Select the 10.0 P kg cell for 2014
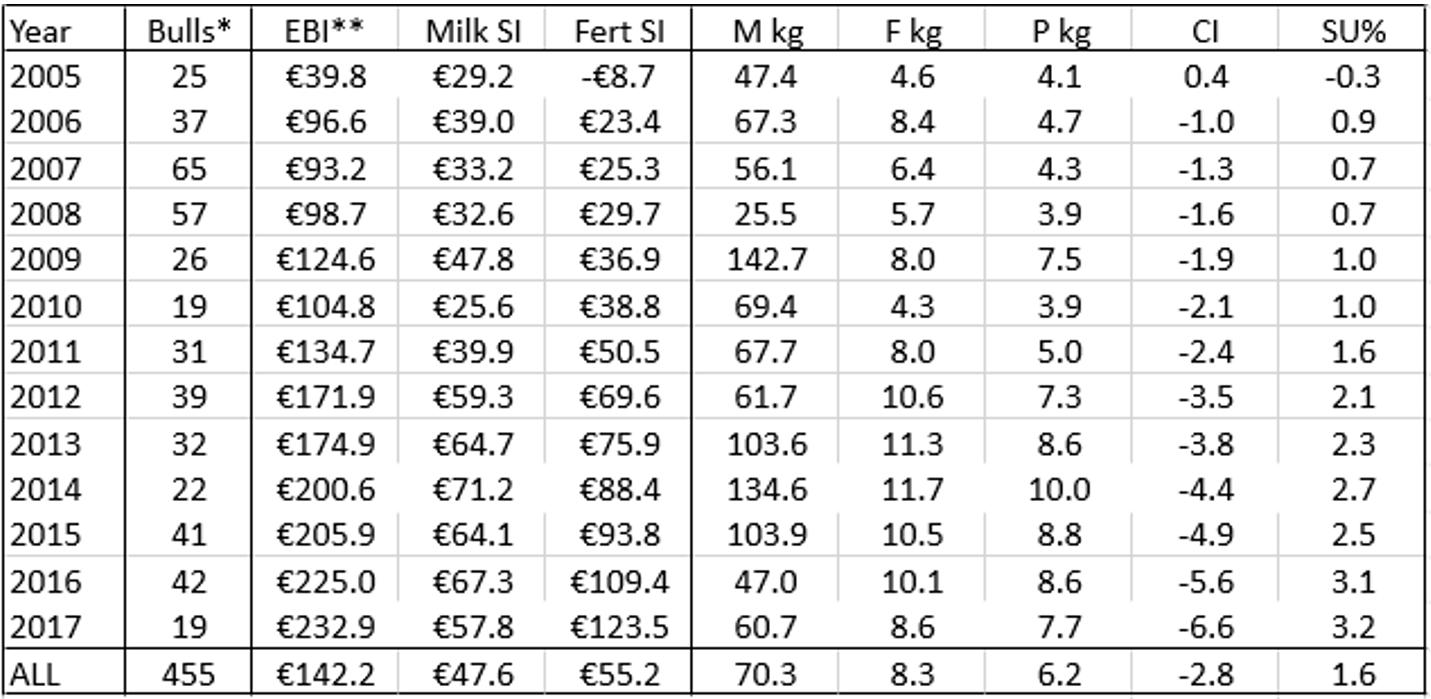This screenshot has height=699, width=1431. 1061,490
